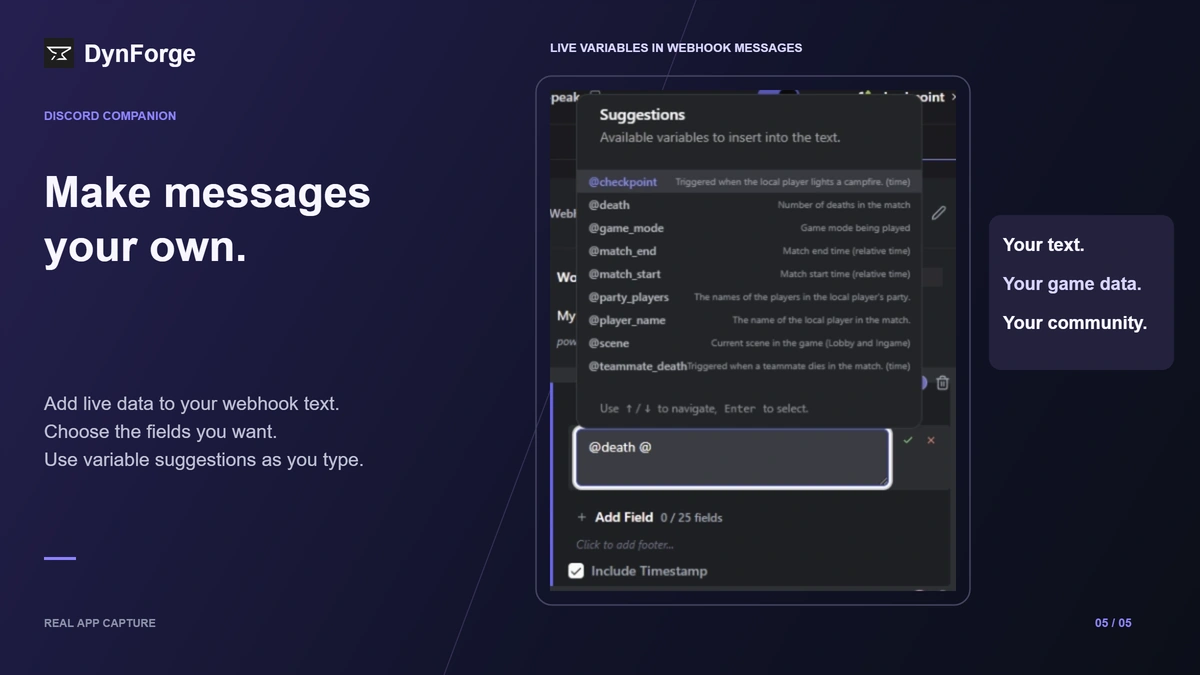Click the pencil edit icon beside the webhook

tap(938, 213)
